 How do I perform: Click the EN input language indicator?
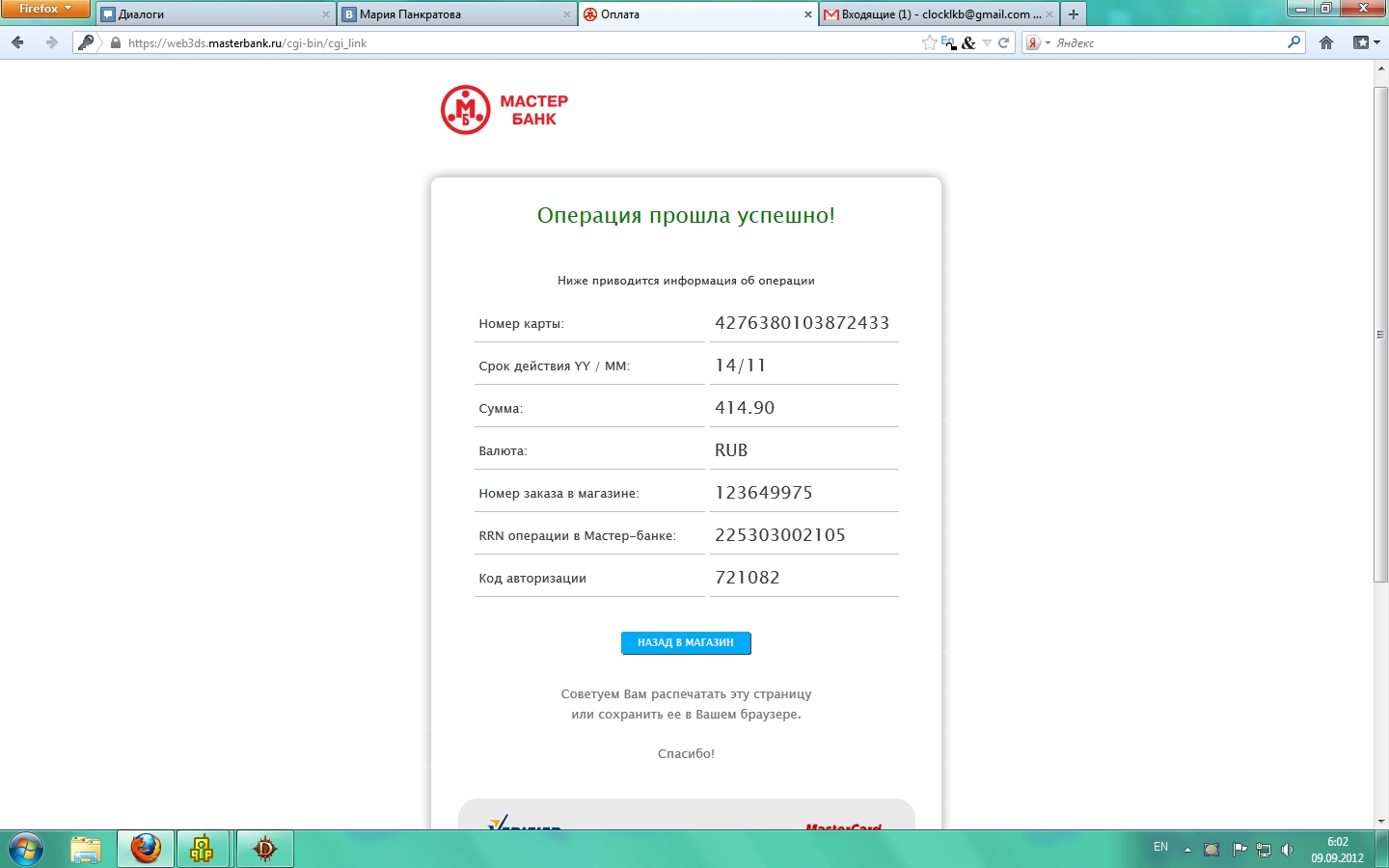[1160, 847]
